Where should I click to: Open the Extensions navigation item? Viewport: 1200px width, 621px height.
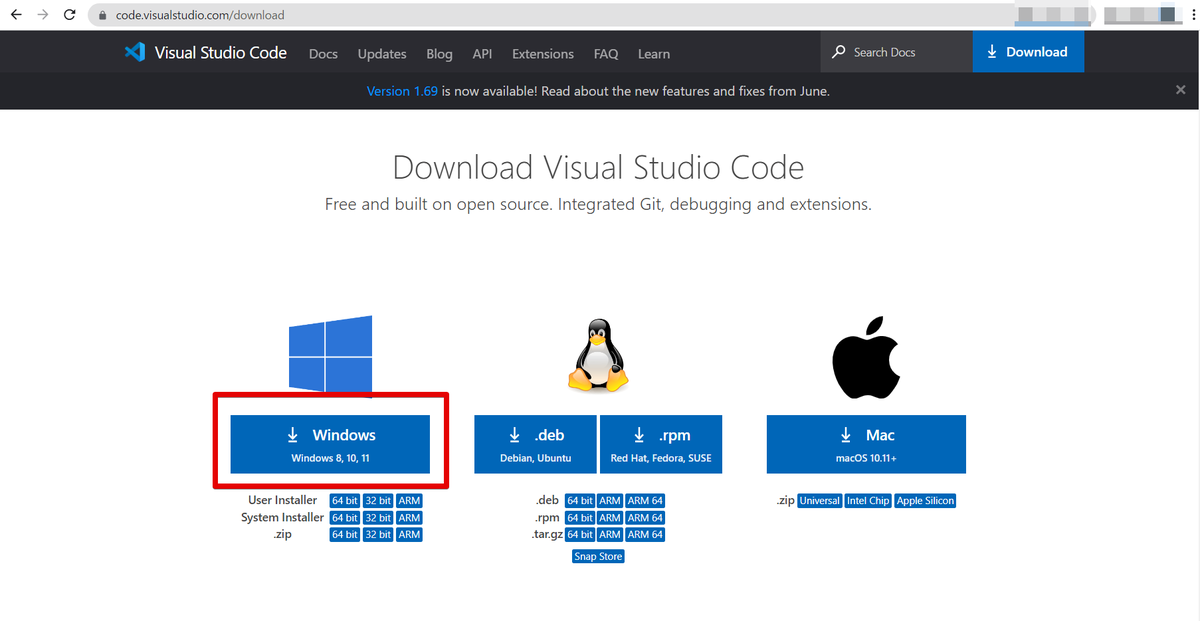543,54
